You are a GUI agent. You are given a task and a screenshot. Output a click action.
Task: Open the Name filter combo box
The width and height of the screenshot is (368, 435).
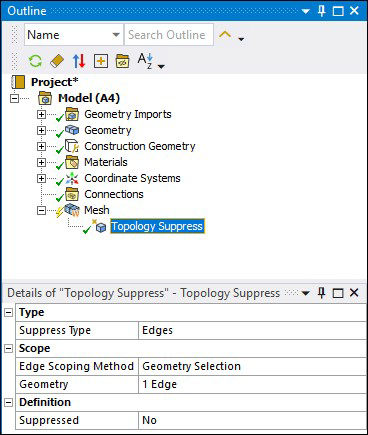pyautogui.click(x=74, y=34)
